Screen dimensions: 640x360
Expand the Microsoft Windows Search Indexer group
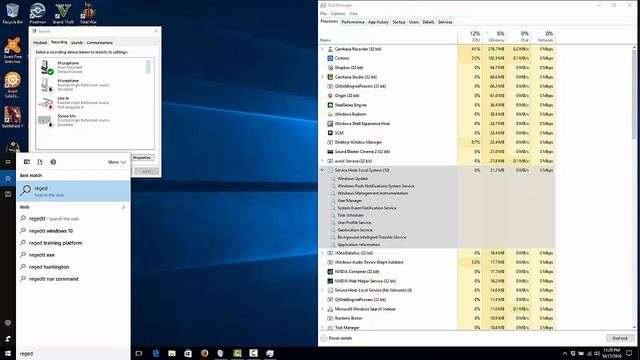point(322,309)
